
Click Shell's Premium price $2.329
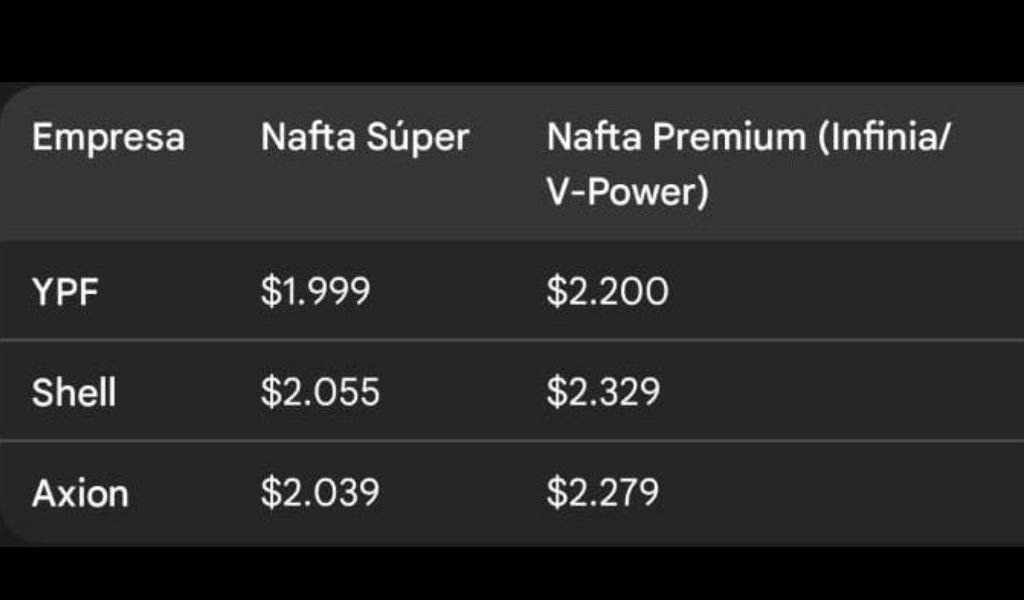603,391
